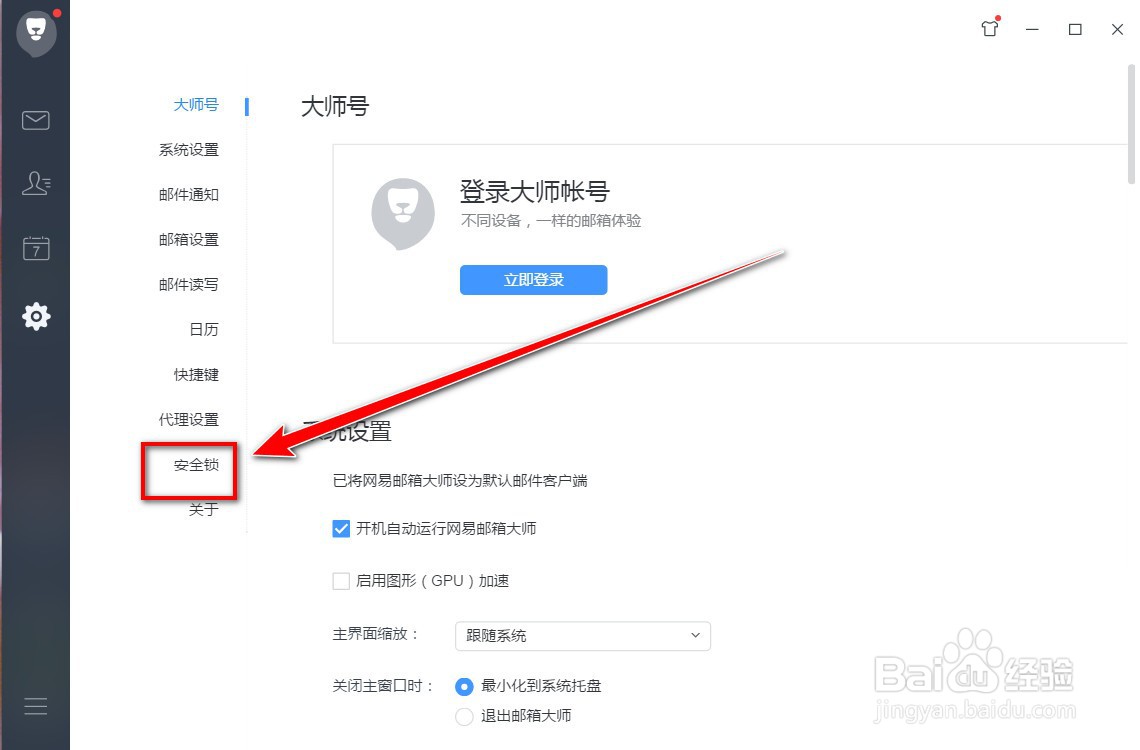This screenshot has height=750, width=1140.
Task: Open the calendar icon in sidebar
Action: click(36, 248)
